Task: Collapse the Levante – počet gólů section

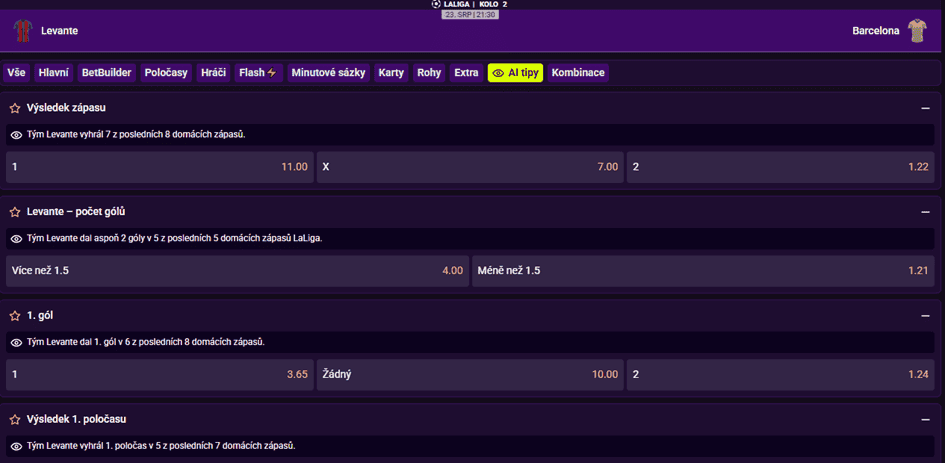Action: [925, 212]
